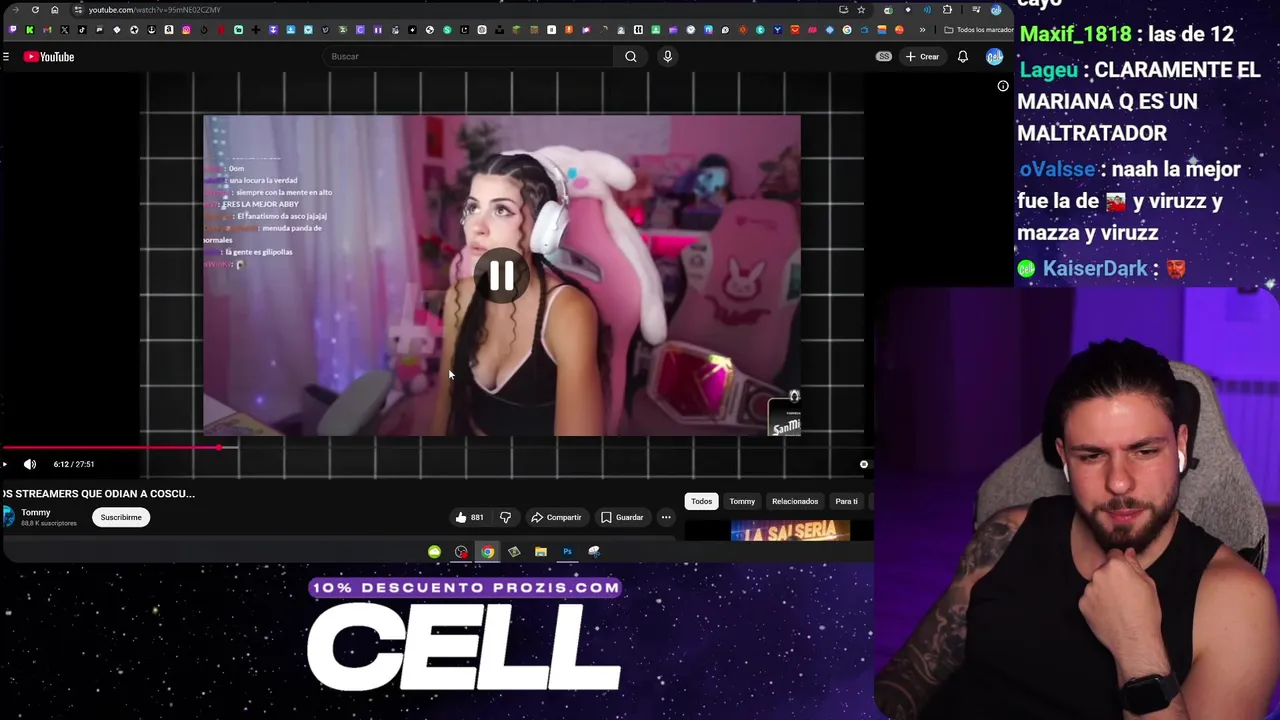Click the red scrubber handle on timeline

pyautogui.click(x=219, y=447)
